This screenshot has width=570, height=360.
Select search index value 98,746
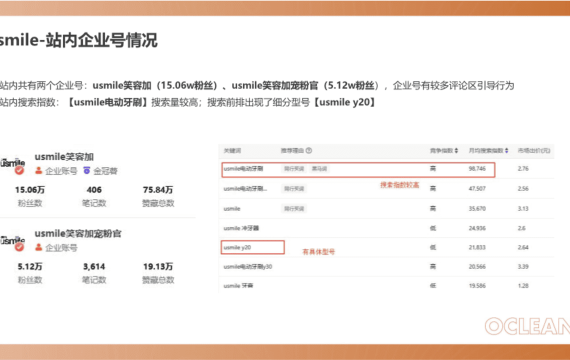(477, 169)
